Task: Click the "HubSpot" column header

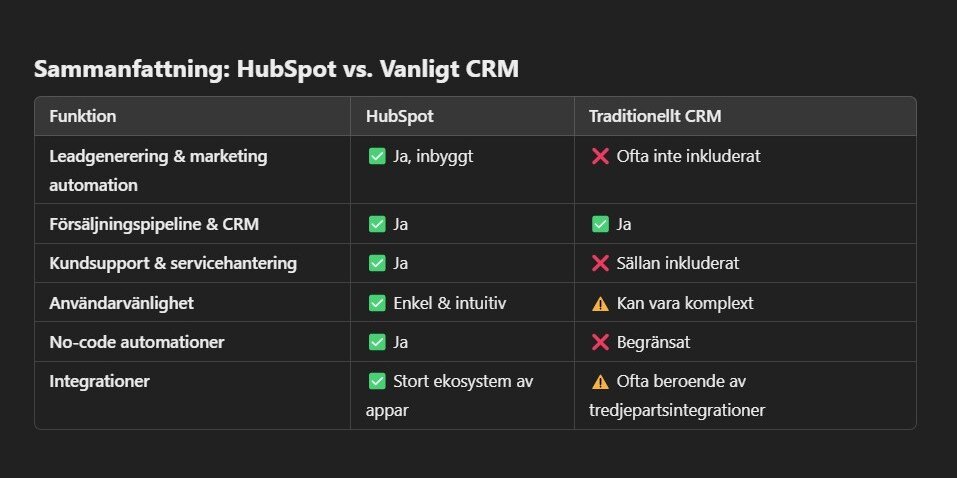Action: click(400, 116)
